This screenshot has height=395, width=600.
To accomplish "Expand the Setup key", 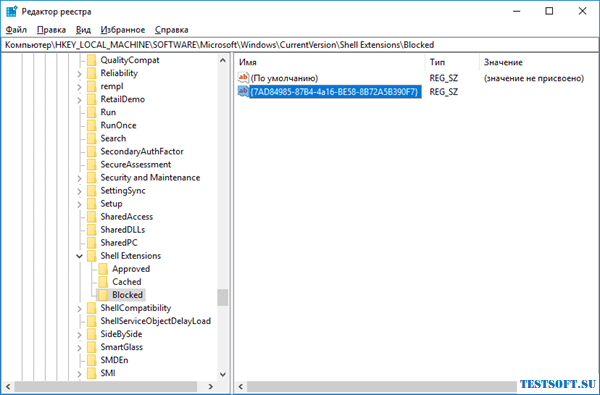I will tap(79, 204).
